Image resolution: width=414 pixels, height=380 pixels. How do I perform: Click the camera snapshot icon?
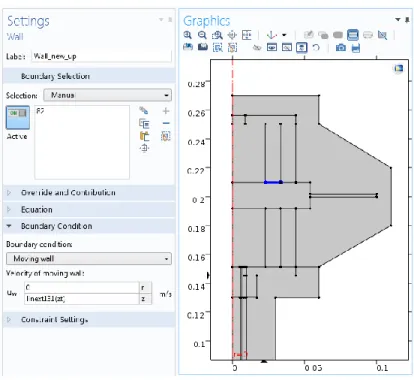(x=341, y=48)
